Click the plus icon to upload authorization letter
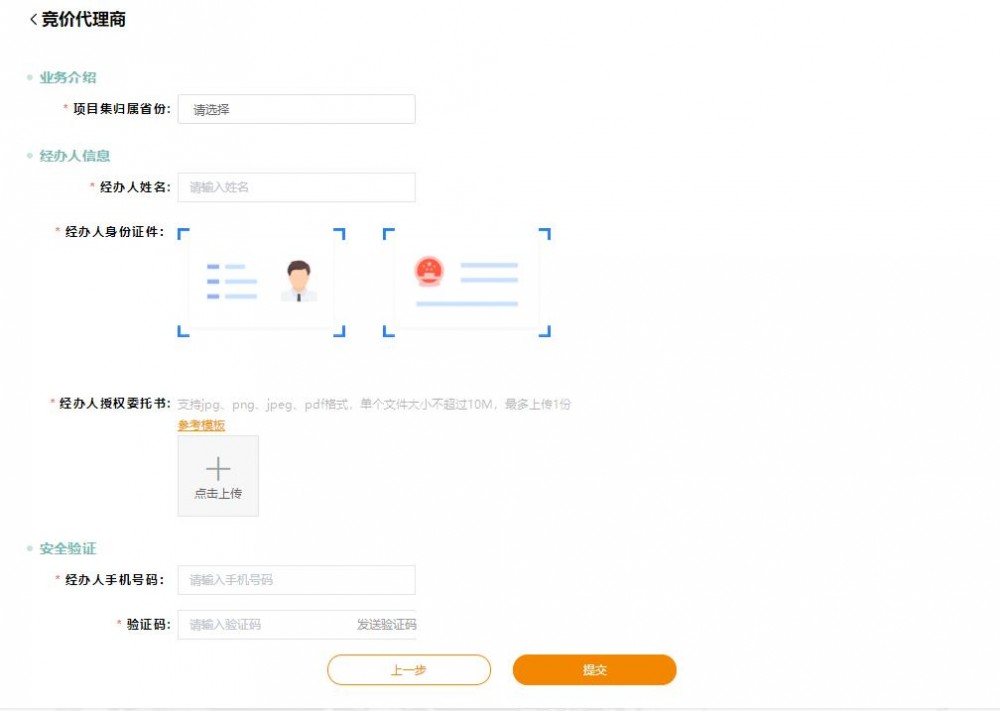Viewport: 1000px width, 711px height. tap(218, 469)
